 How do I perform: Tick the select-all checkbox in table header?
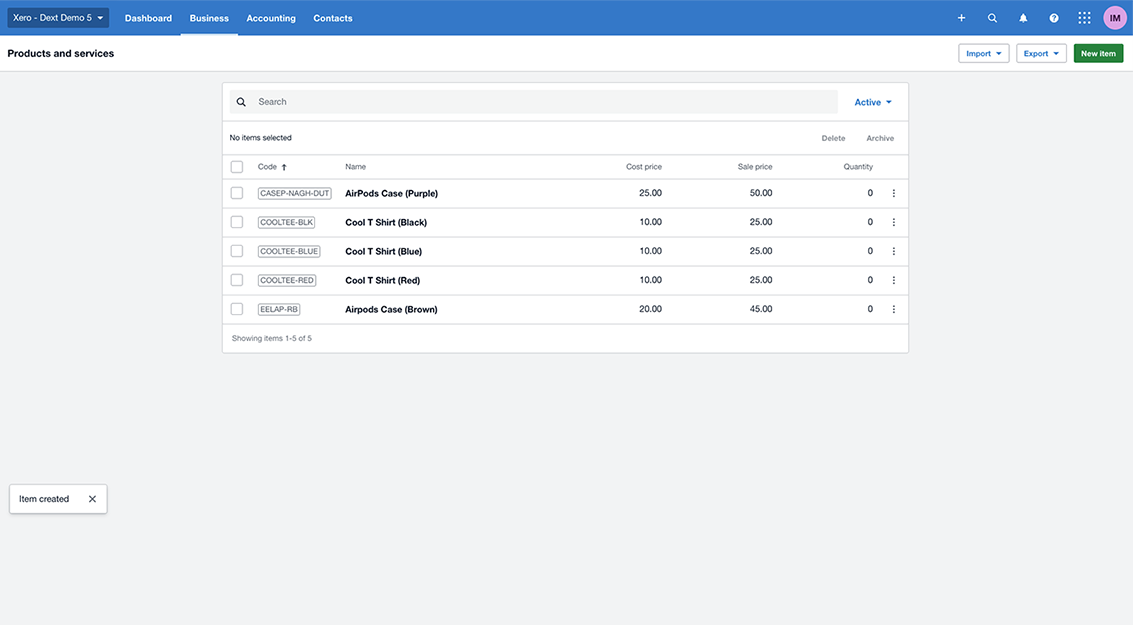coord(237,167)
